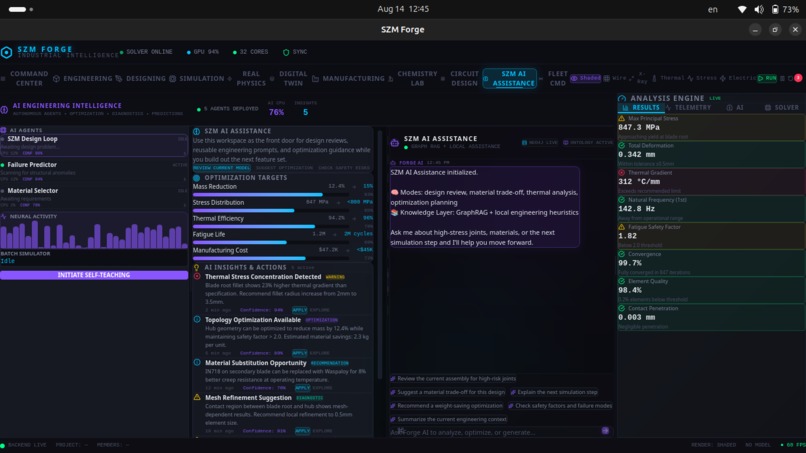806x453 pixels.
Task: Toggle the Neo4j Live indicator chip
Action: point(539,142)
